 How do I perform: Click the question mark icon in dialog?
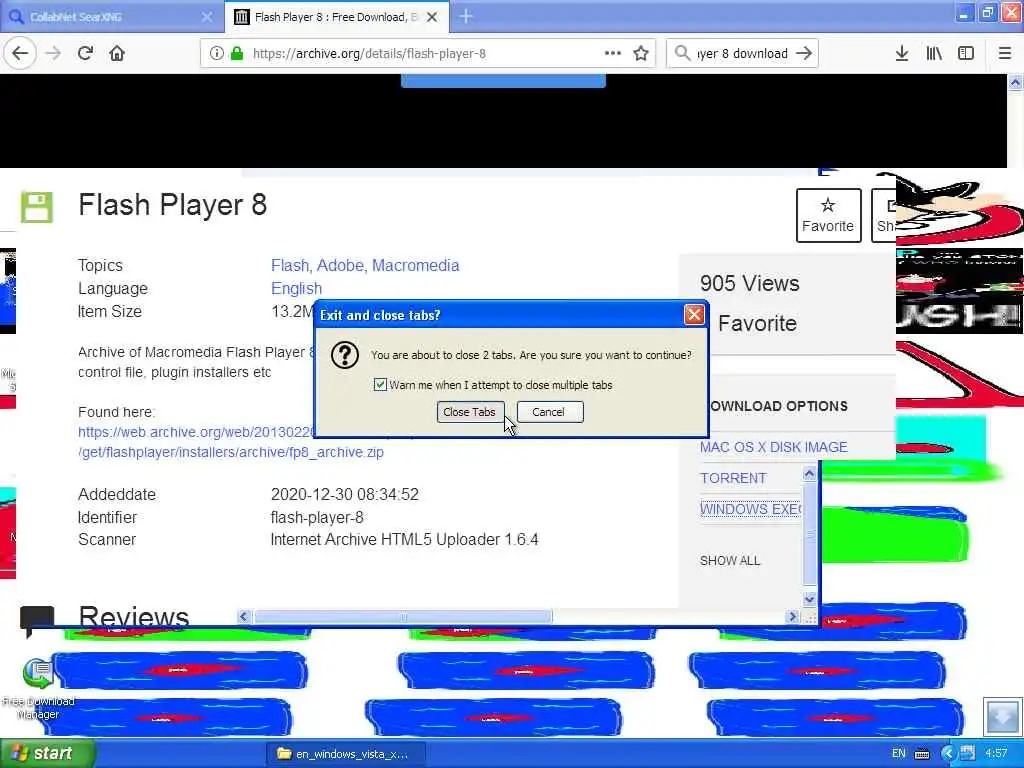[345, 355]
